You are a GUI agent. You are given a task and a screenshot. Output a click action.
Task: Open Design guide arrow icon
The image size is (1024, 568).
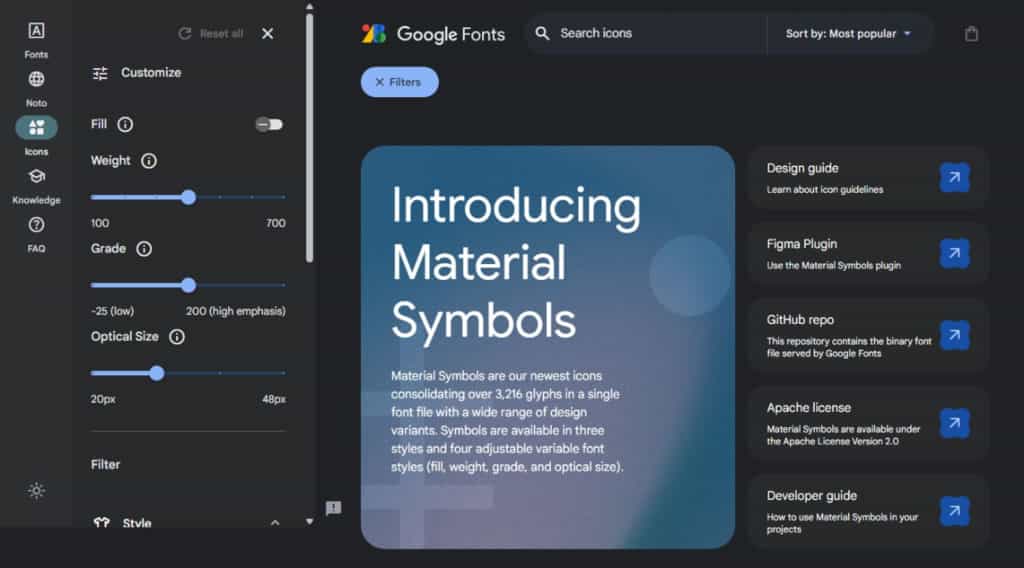(x=954, y=178)
